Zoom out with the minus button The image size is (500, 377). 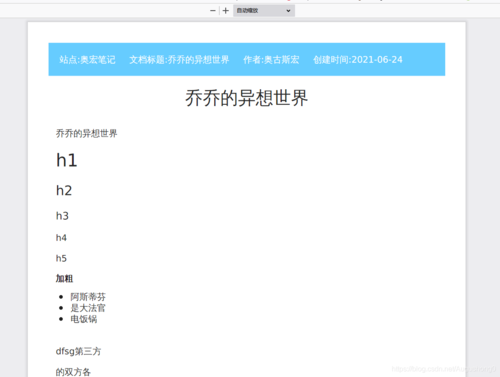pyautogui.click(x=213, y=11)
